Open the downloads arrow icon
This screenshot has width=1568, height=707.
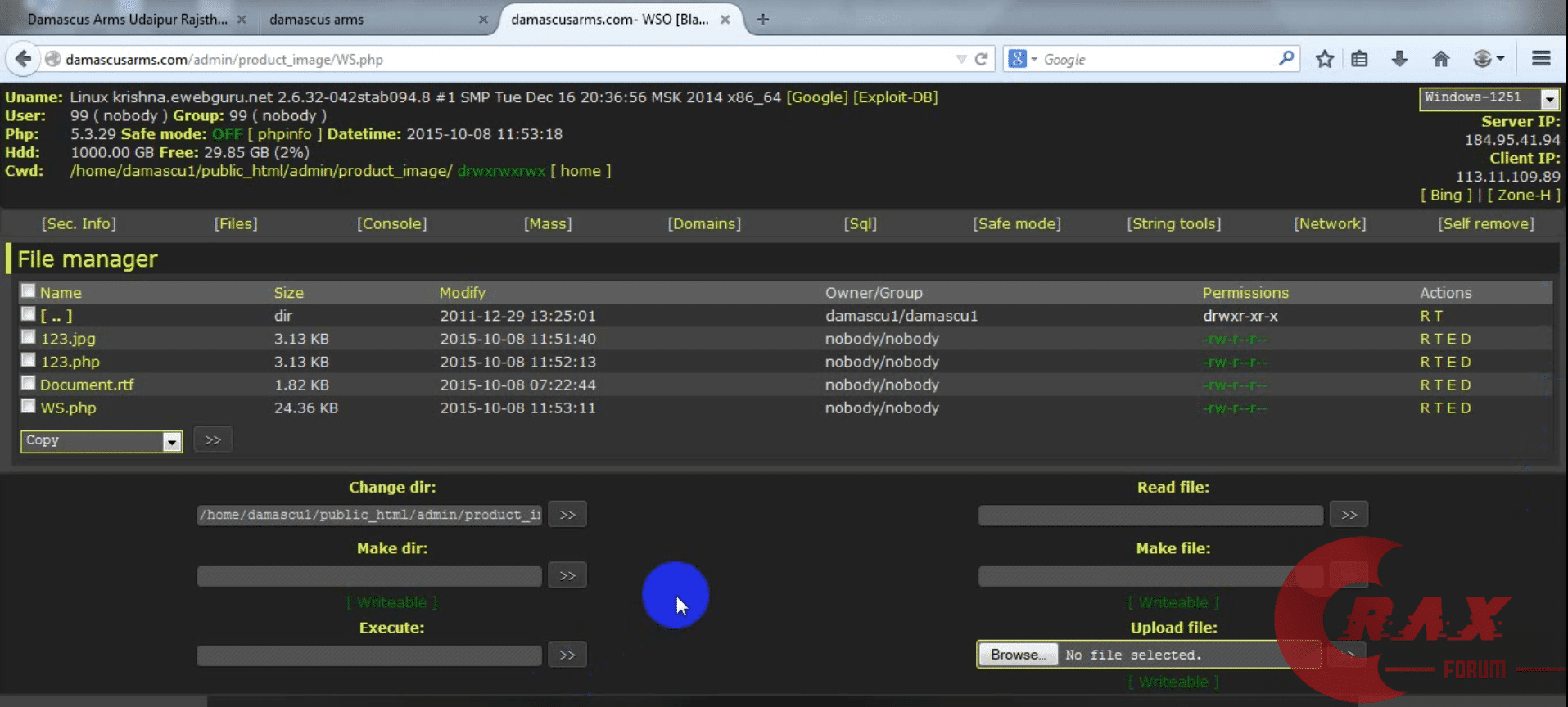tap(1399, 59)
